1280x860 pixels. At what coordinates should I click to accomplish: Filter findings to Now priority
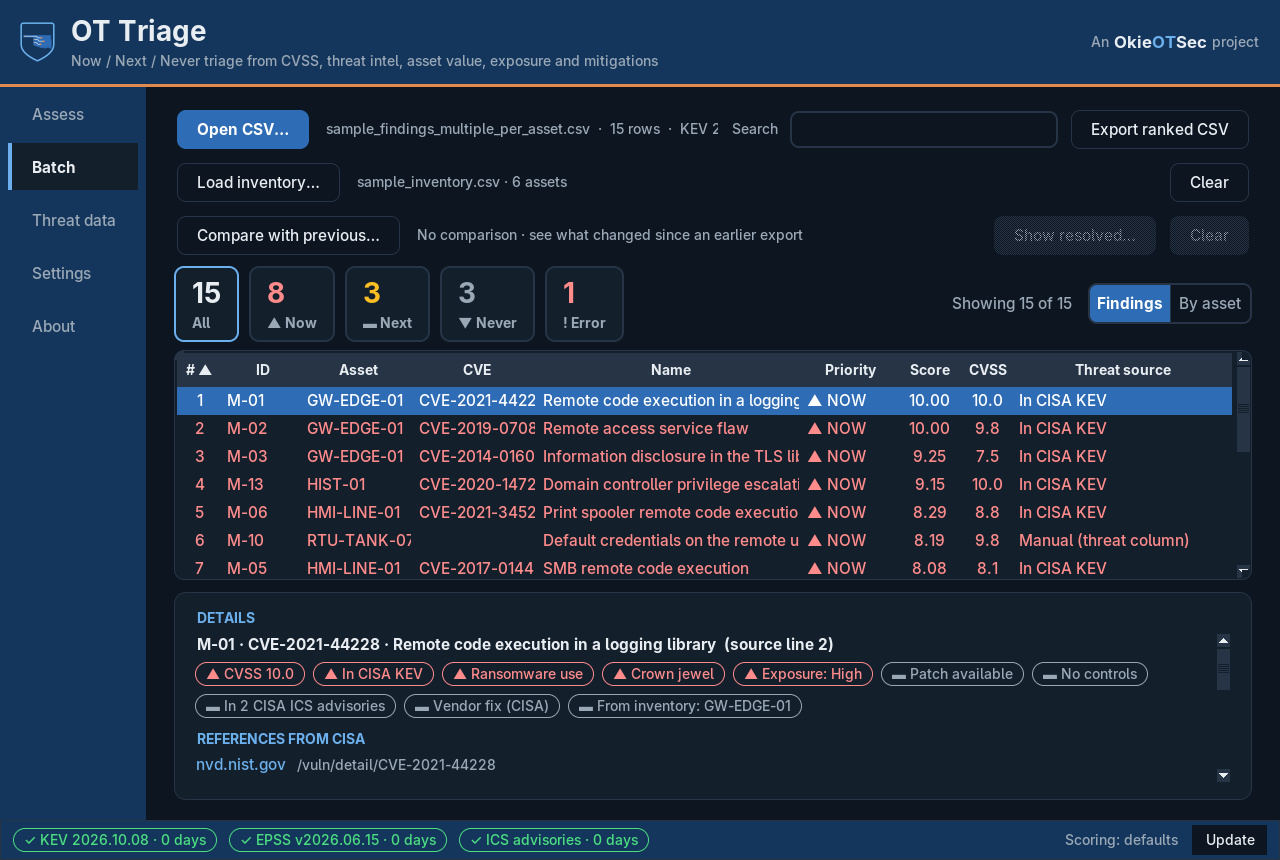point(292,304)
